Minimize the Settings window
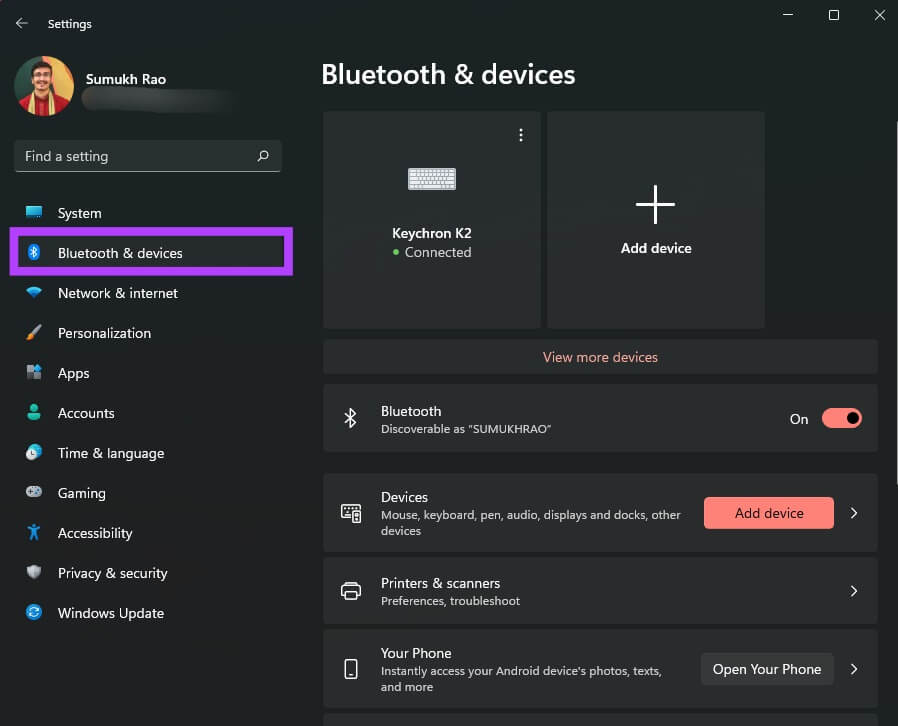The height and width of the screenshot is (726, 898). 788,15
